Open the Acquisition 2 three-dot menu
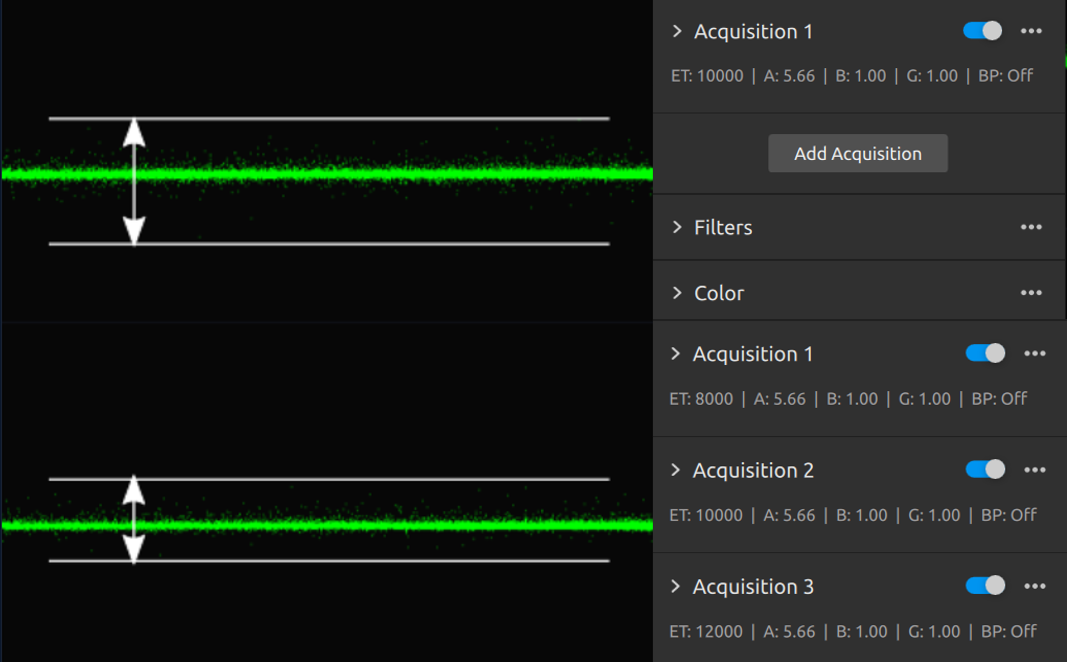The width and height of the screenshot is (1067, 662). pyautogui.click(x=1034, y=470)
